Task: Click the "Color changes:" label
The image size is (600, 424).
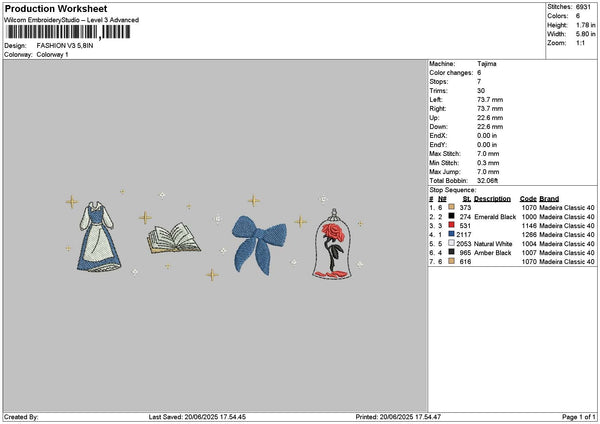Action: click(451, 73)
